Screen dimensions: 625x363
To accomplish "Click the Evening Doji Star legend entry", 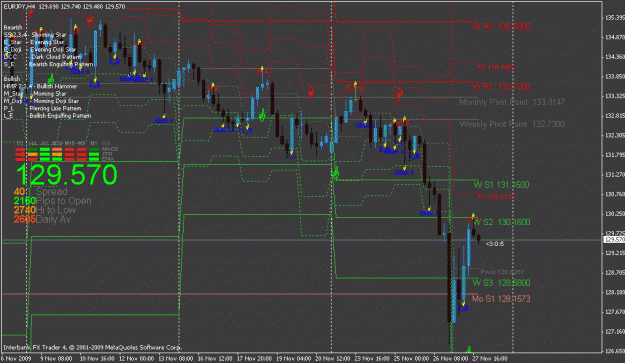I will pyautogui.click(x=53, y=50).
